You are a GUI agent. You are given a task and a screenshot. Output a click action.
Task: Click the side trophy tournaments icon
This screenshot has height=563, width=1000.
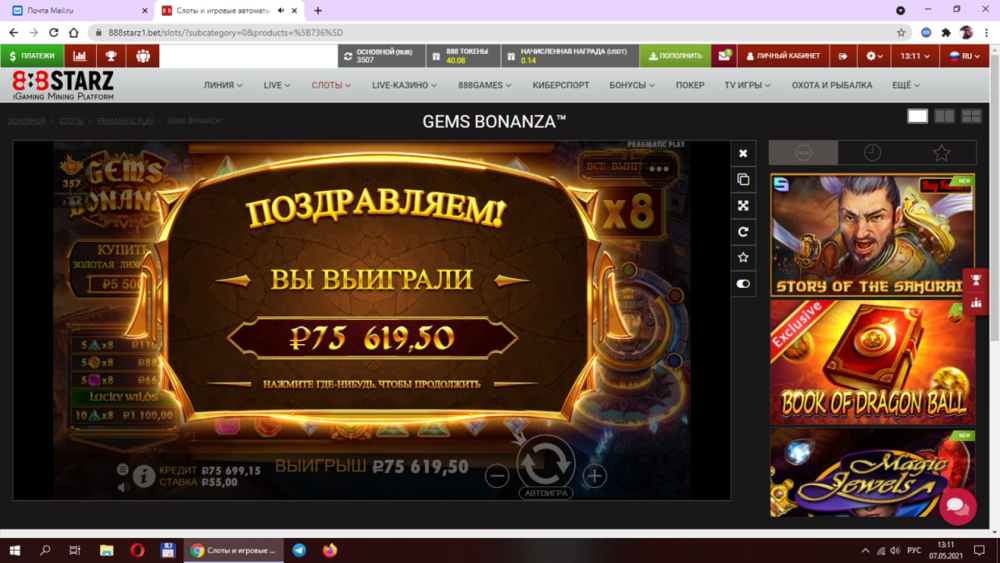click(x=976, y=280)
